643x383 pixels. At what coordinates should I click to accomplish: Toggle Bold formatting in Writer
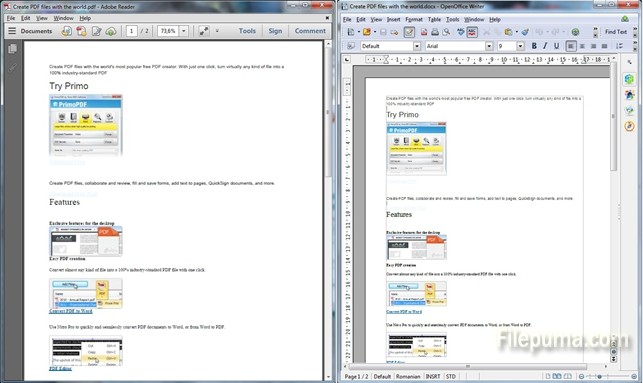pos(534,46)
